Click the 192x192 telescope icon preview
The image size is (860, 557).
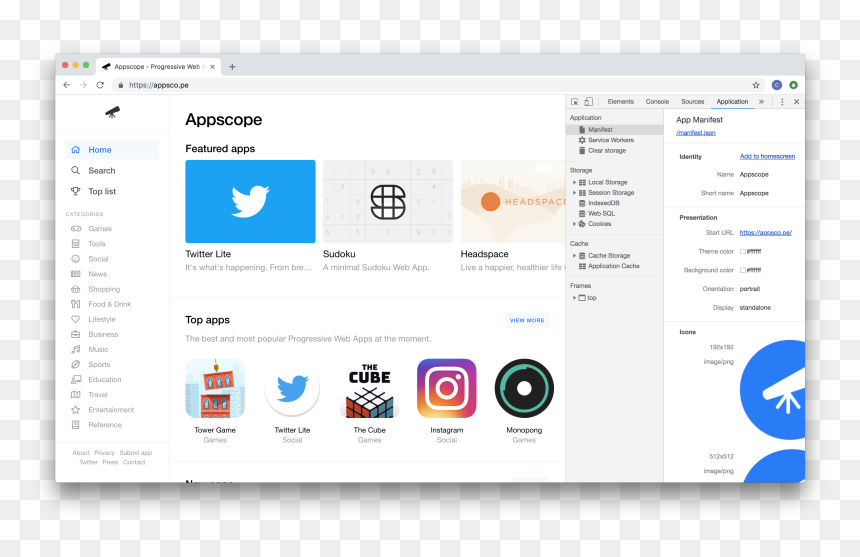click(x=773, y=390)
